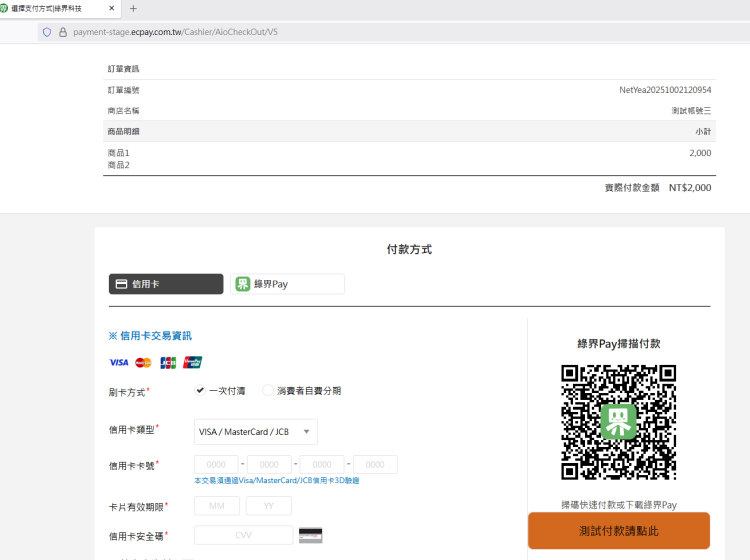
Task: Click the UnionPay card logo
Action: (193, 362)
